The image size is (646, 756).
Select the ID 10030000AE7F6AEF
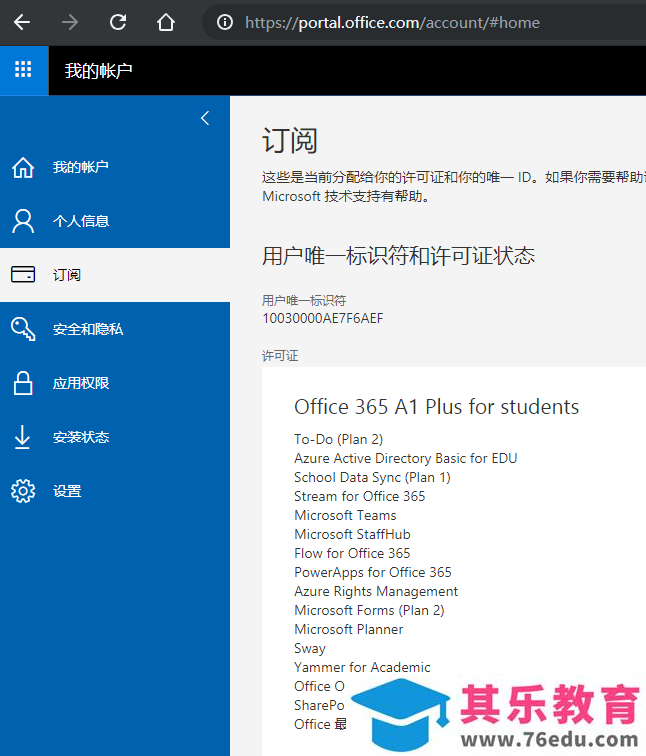[323, 318]
